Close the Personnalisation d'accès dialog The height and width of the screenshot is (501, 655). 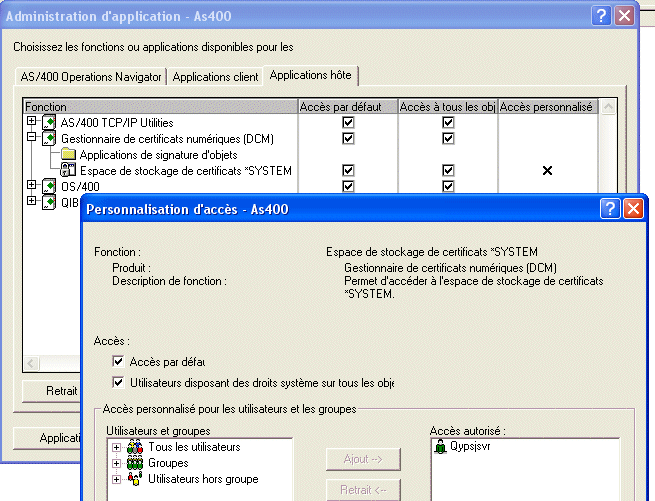[x=633, y=208]
